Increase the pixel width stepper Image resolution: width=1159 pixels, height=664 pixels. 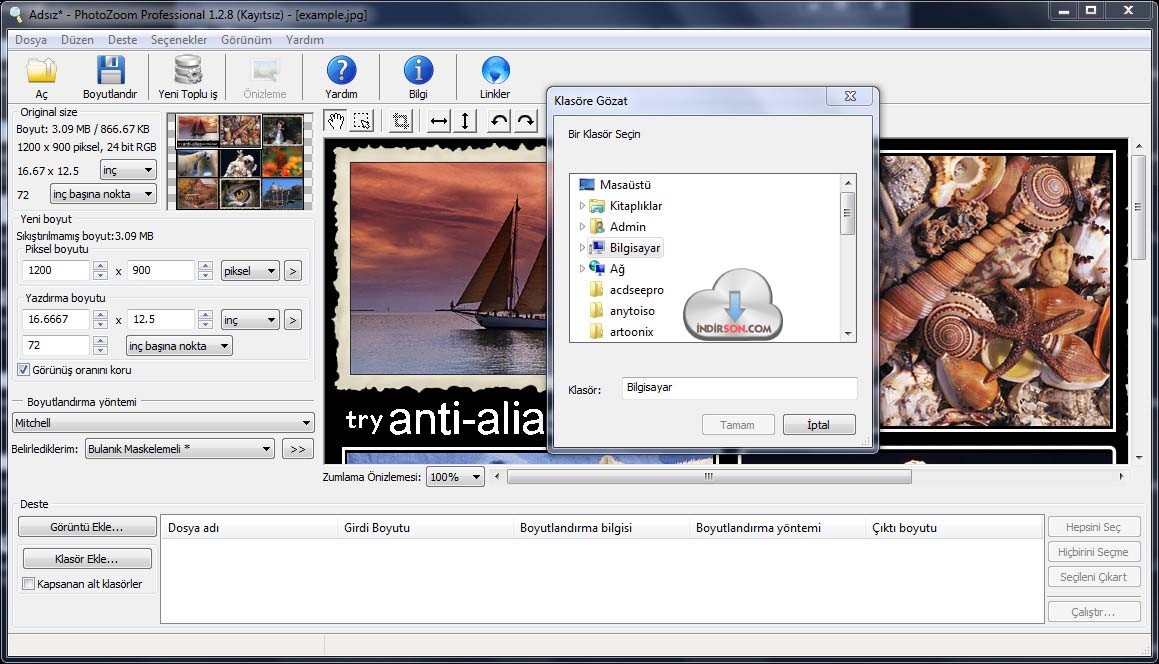click(x=101, y=266)
